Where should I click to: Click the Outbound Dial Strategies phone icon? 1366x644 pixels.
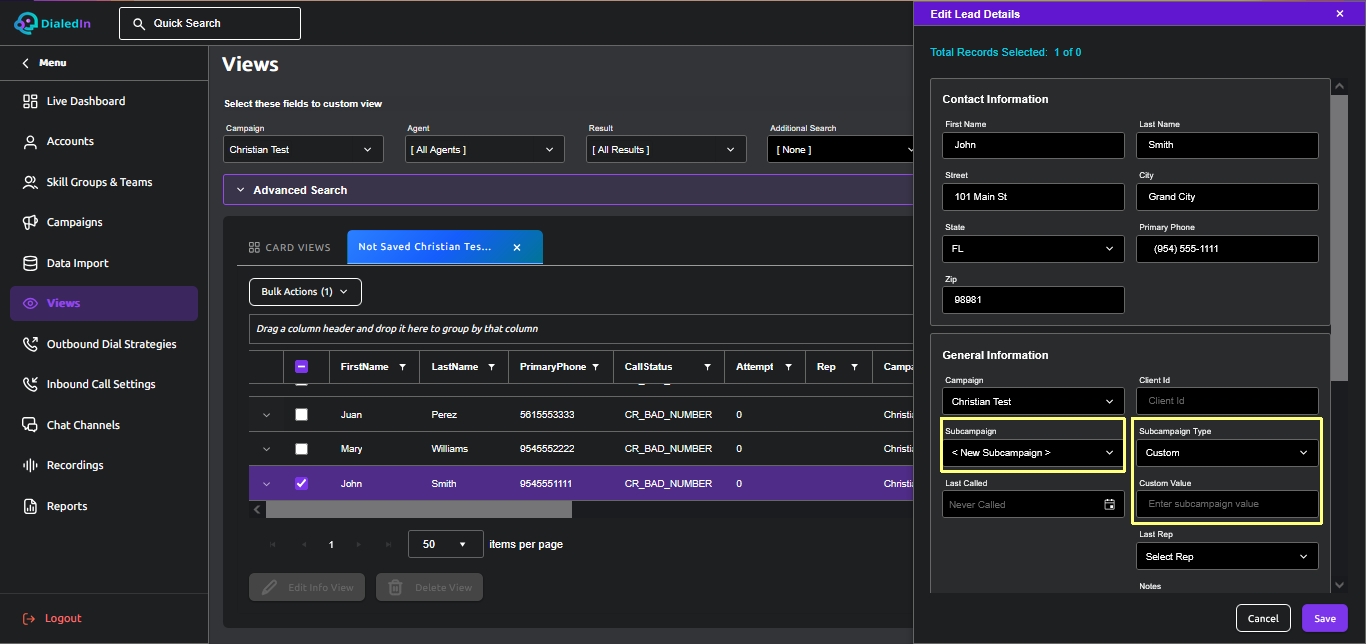click(x=30, y=344)
